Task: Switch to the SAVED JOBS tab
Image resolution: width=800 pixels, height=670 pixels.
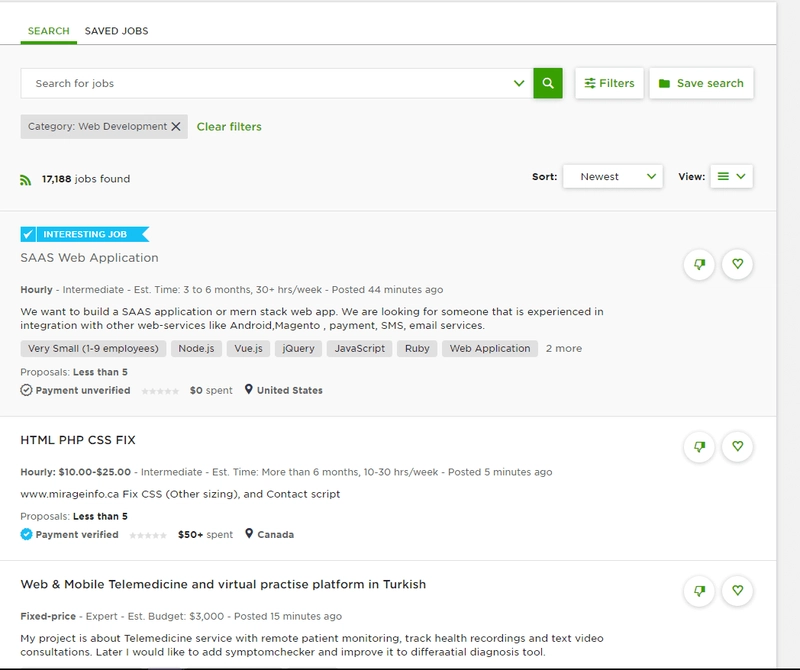Action: pyautogui.click(x=116, y=31)
